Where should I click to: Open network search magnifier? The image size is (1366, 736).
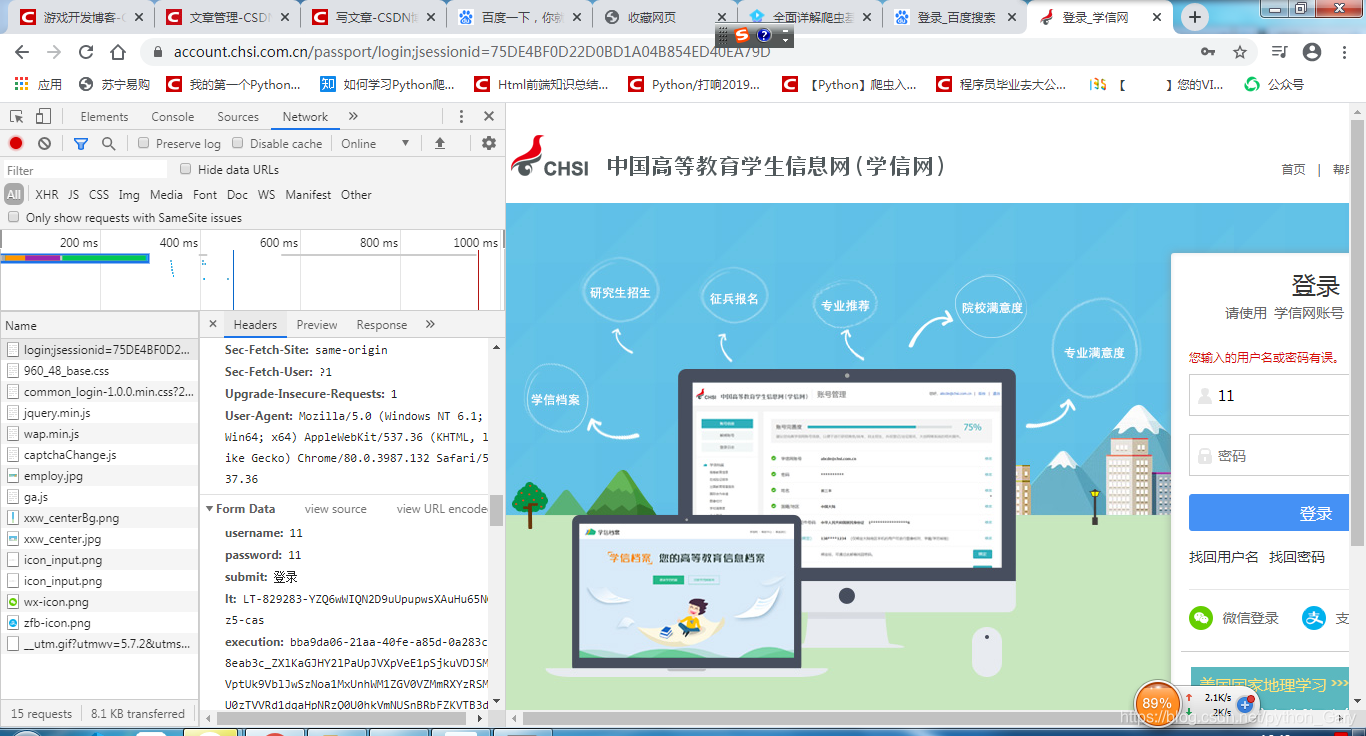pos(108,144)
